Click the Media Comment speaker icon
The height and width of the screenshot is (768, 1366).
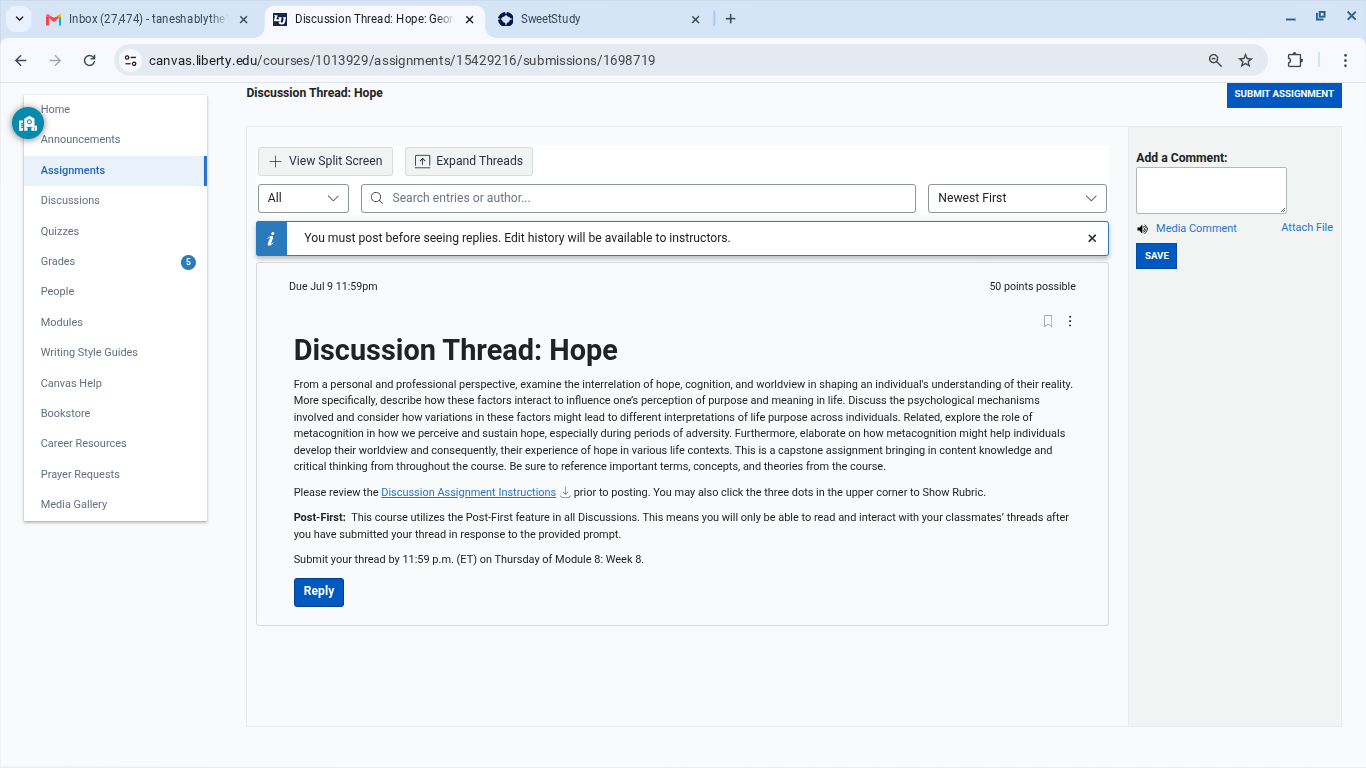tap(1143, 229)
